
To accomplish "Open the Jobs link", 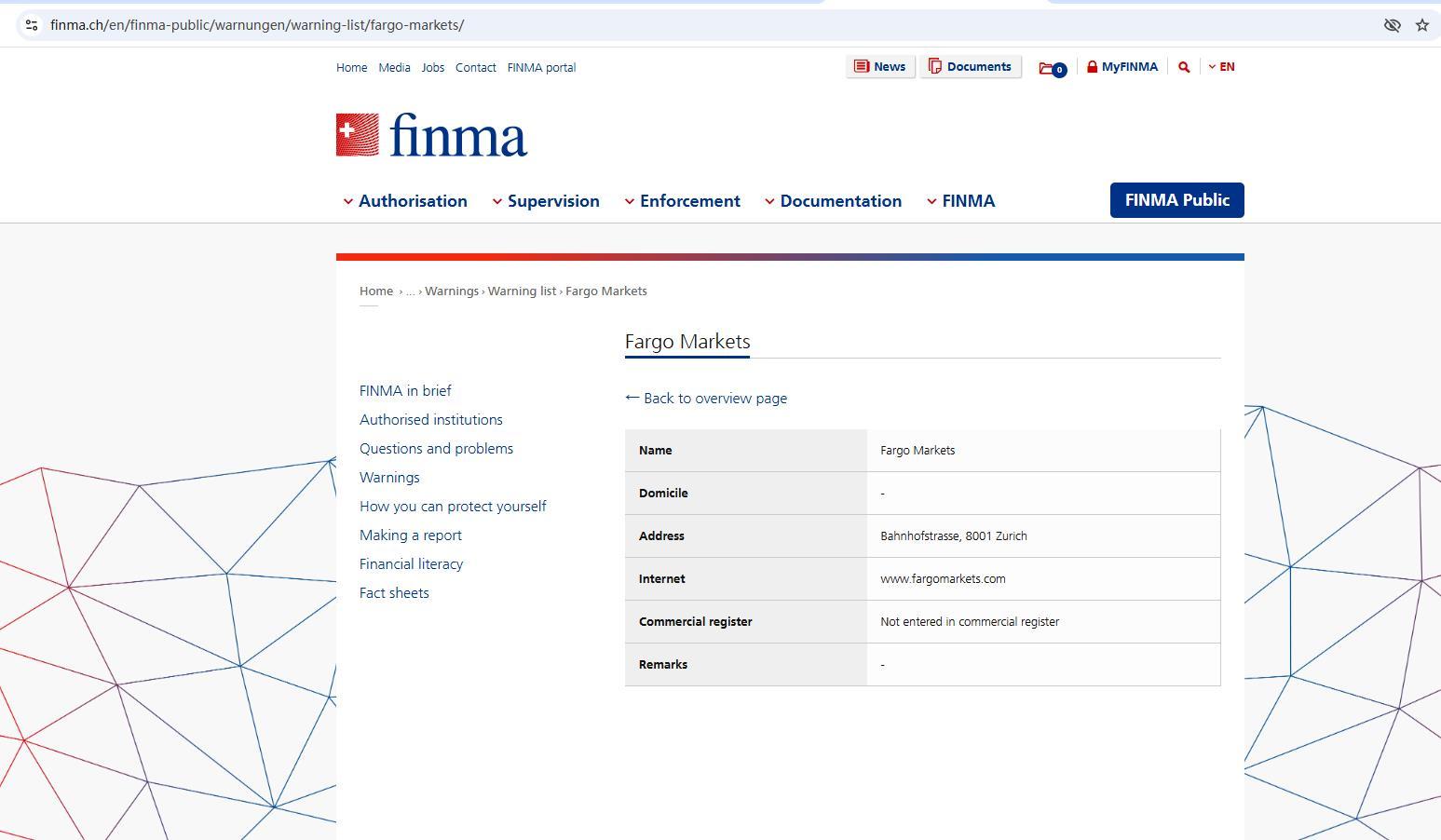I will click(x=433, y=68).
